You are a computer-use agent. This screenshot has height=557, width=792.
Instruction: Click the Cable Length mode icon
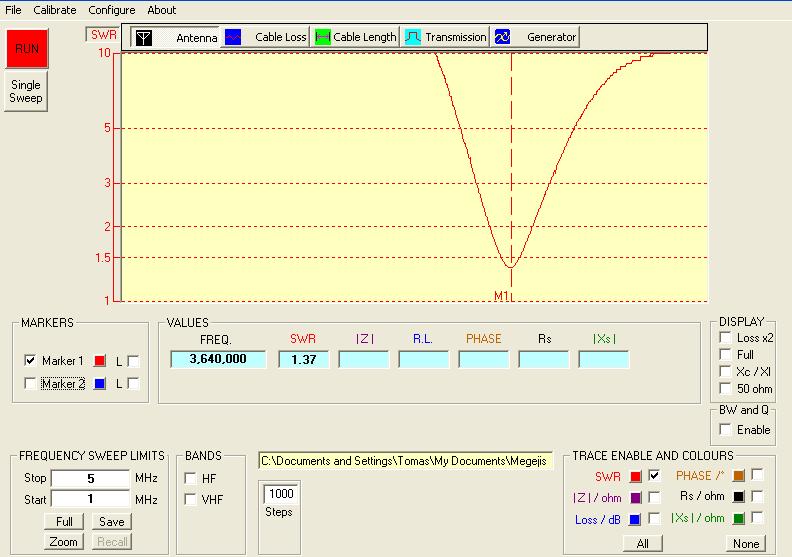323,37
